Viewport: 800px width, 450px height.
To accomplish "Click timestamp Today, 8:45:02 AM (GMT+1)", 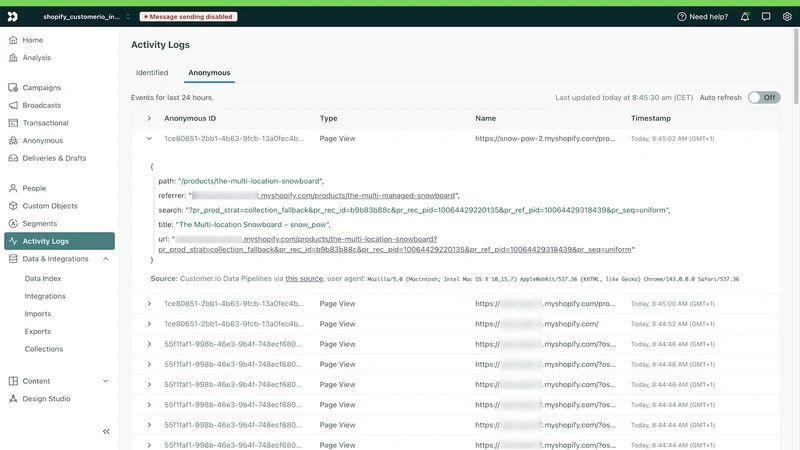I will tap(672, 139).
